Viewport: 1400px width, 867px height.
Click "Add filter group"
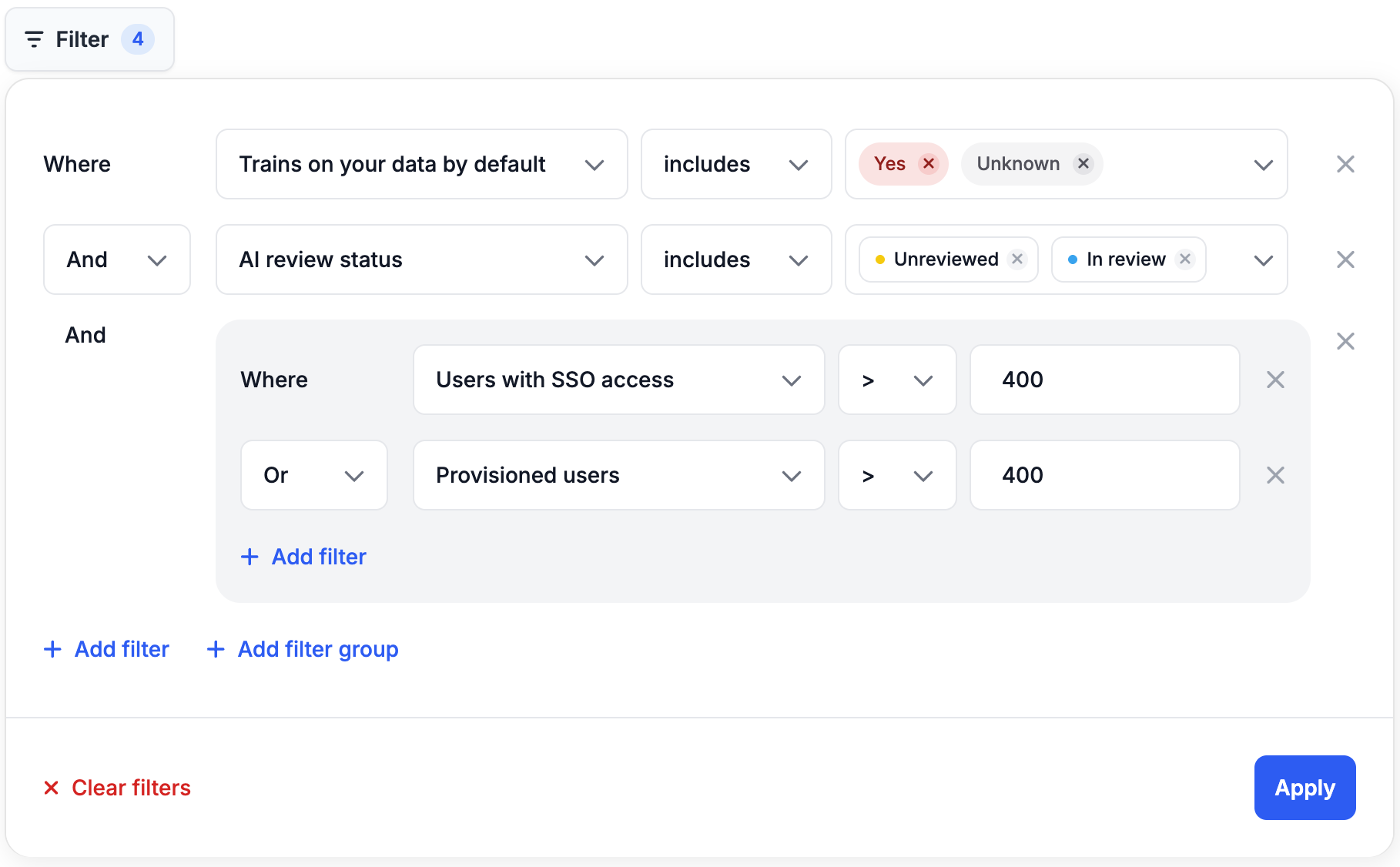302,649
